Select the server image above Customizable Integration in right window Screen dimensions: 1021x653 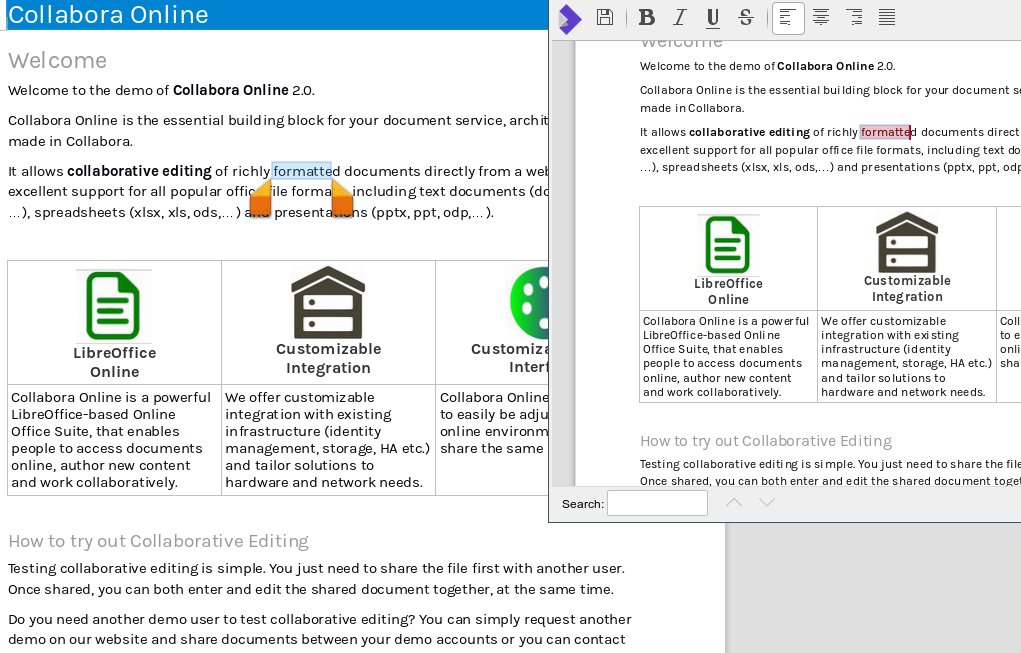click(907, 242)
